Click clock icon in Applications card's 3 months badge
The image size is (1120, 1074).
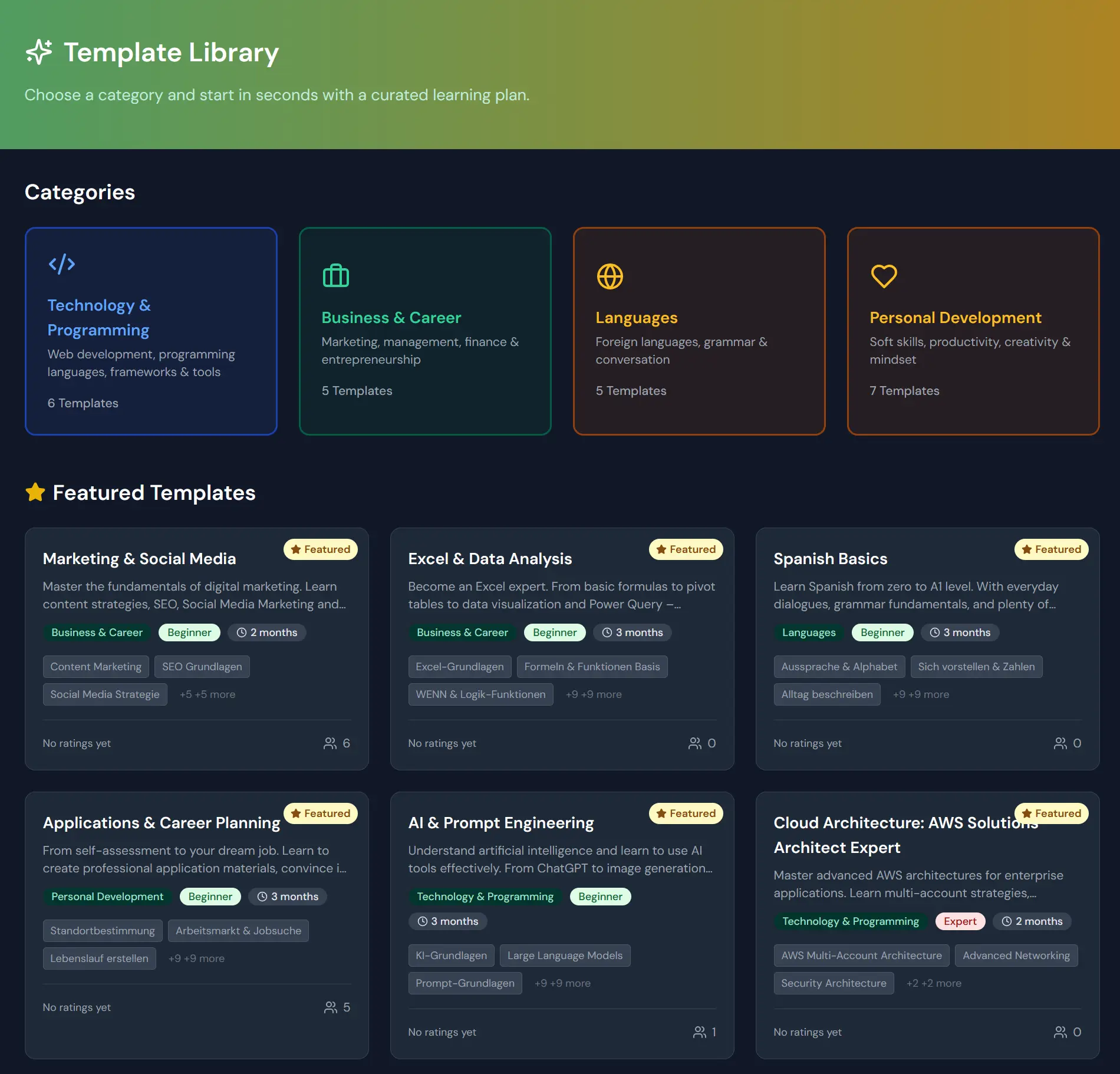click(x=262, y=897)
